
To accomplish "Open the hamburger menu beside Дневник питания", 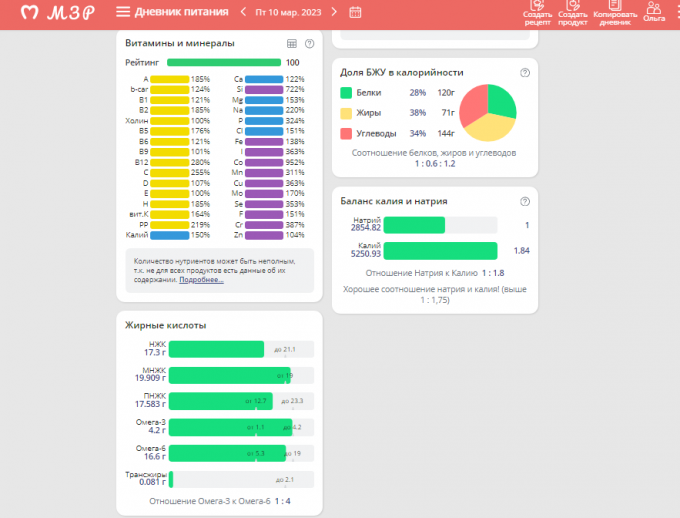I will pos(123,12).
